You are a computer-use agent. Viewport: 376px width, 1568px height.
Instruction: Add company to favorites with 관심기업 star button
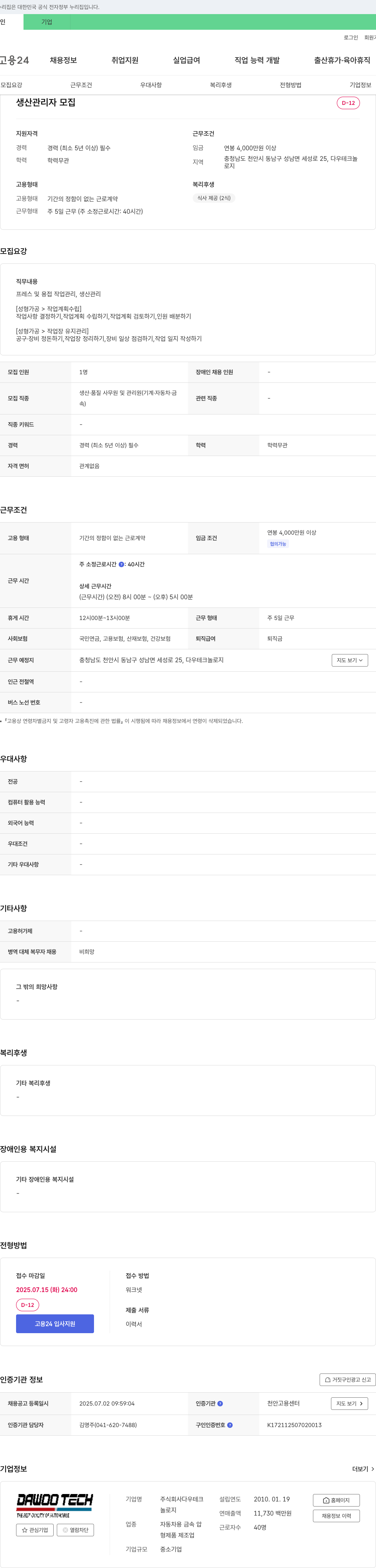coord(35,1530)
